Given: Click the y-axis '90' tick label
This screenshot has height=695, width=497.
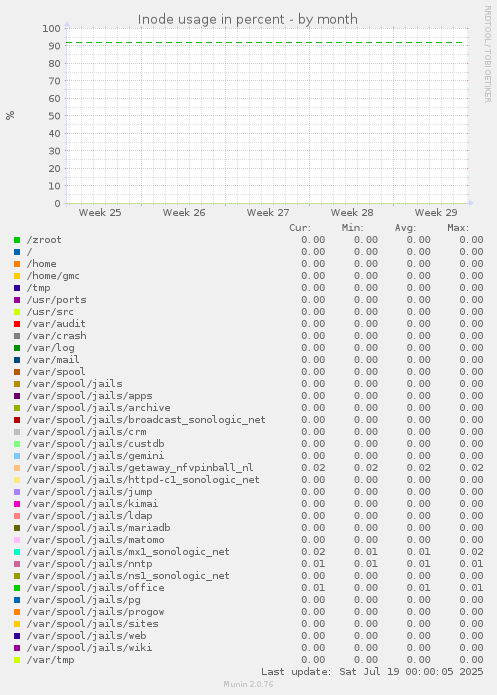Looking at the screenshot, I should coord(55,46).
